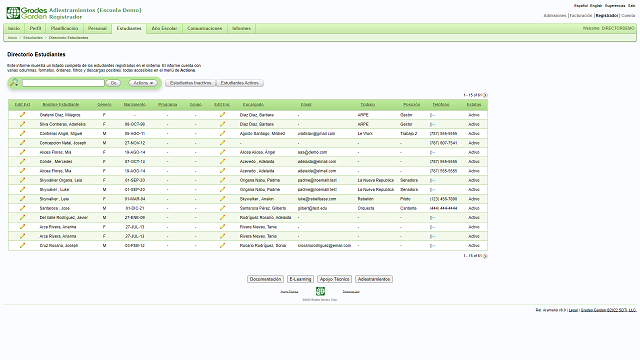Edit guardian pencil in Skywalker, Luke row
This screenshot has height=360, width=640.
pos(222,189)
